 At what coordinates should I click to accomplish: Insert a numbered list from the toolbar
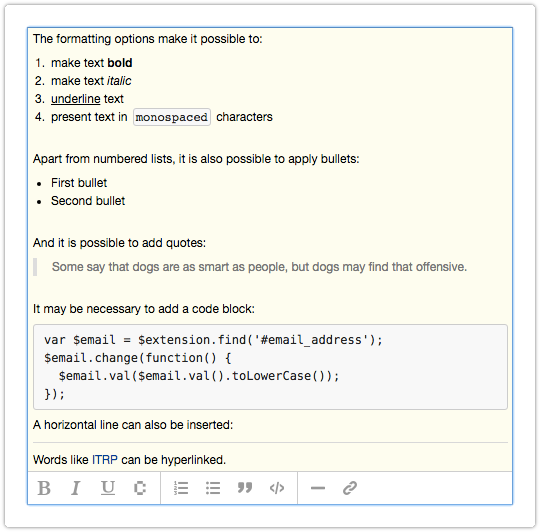point(181,488)
